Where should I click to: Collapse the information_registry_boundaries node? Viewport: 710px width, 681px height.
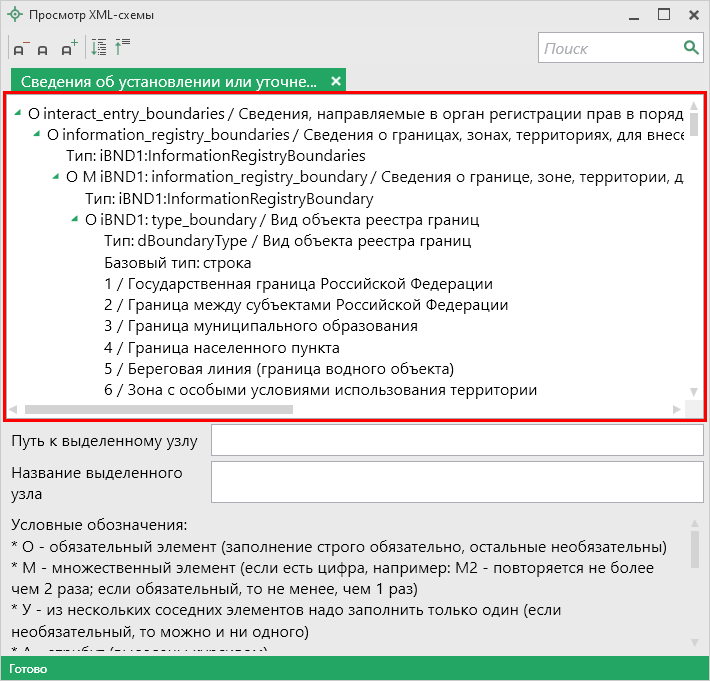click(x=38, y=135)
